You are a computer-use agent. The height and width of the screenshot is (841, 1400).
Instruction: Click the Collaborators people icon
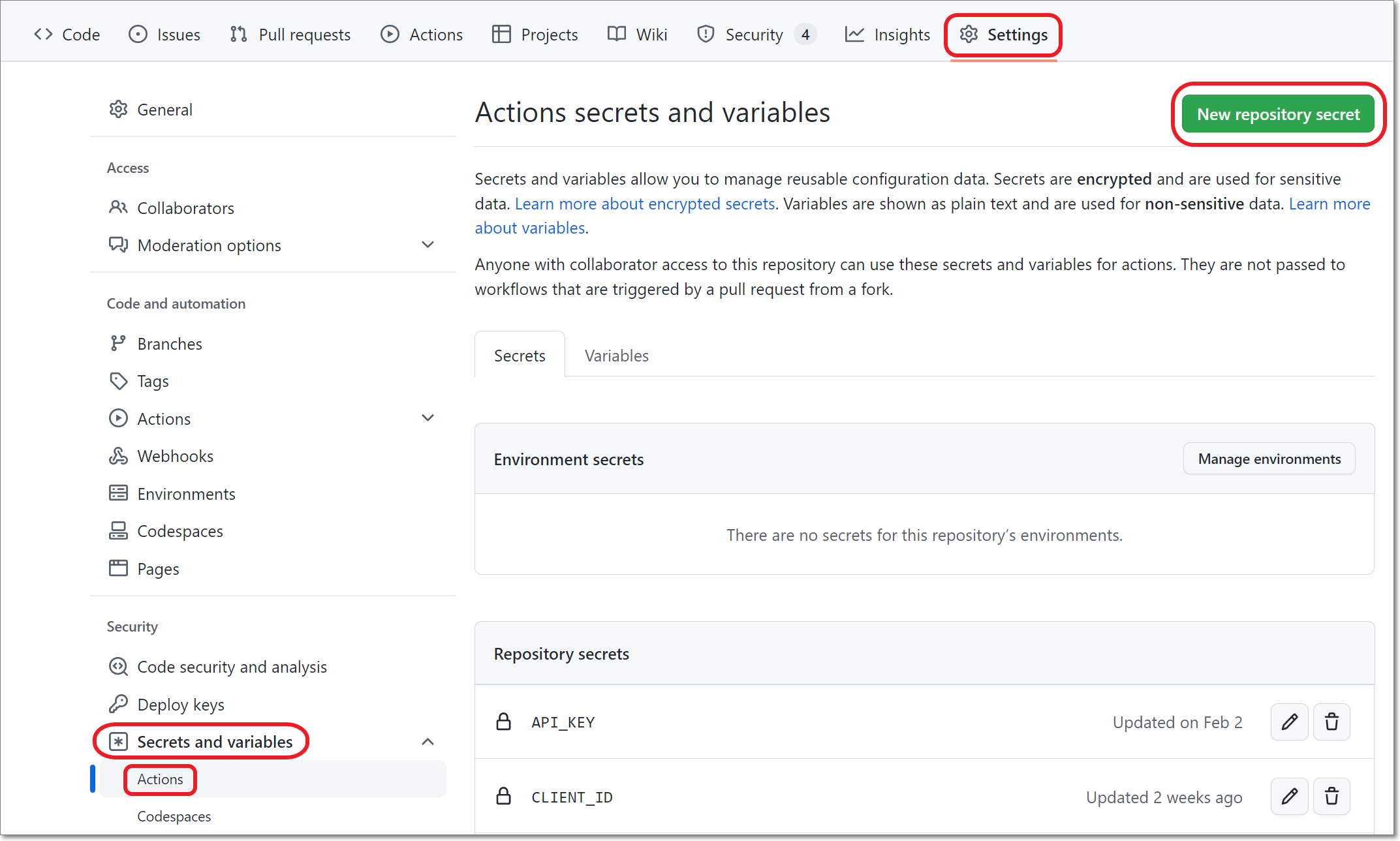(x=118, y=208)
